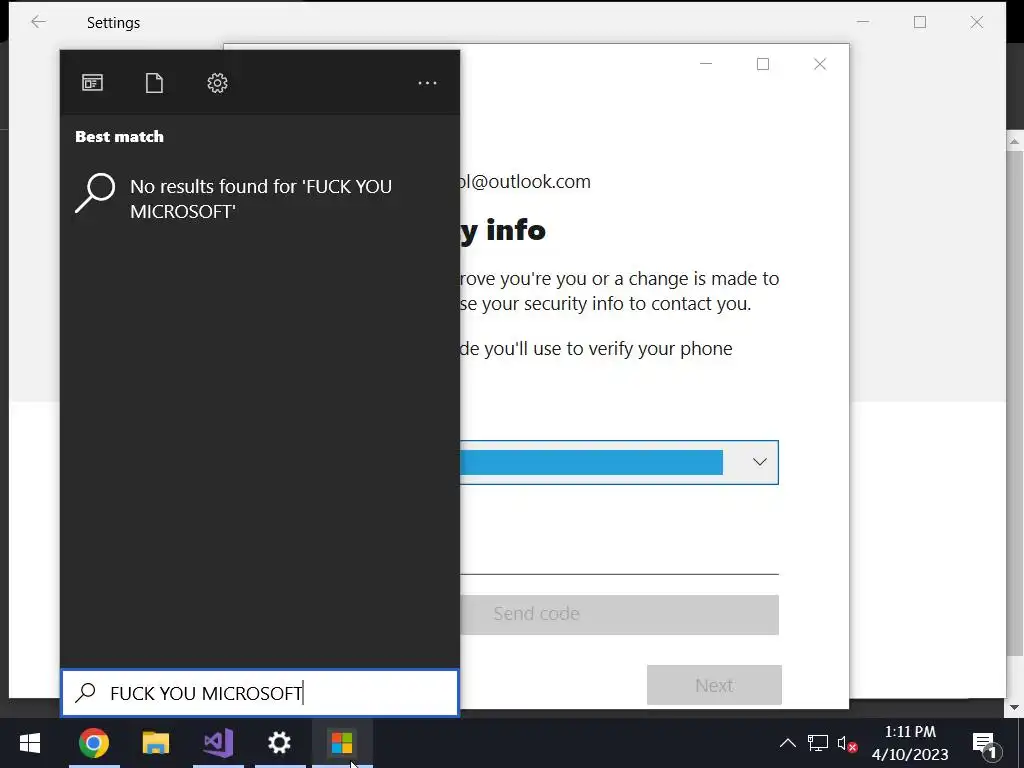
Task: Maximize the Microsoft account dialog window
Action: pos(763,64)
